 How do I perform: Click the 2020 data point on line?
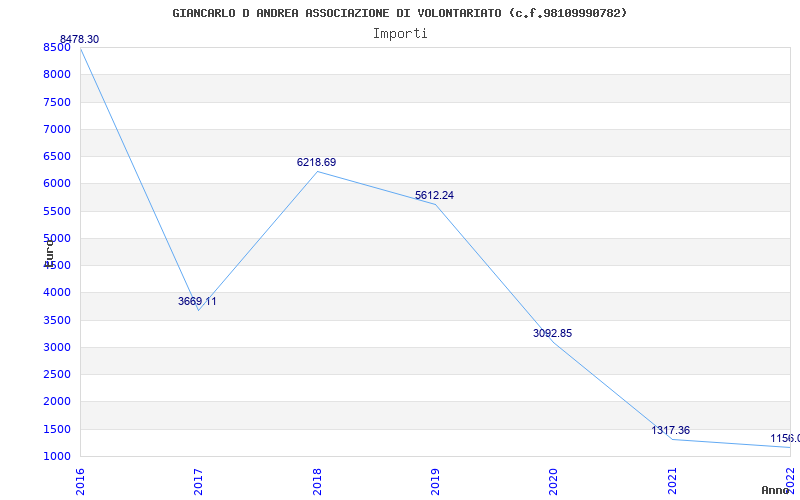click(554, 342)
